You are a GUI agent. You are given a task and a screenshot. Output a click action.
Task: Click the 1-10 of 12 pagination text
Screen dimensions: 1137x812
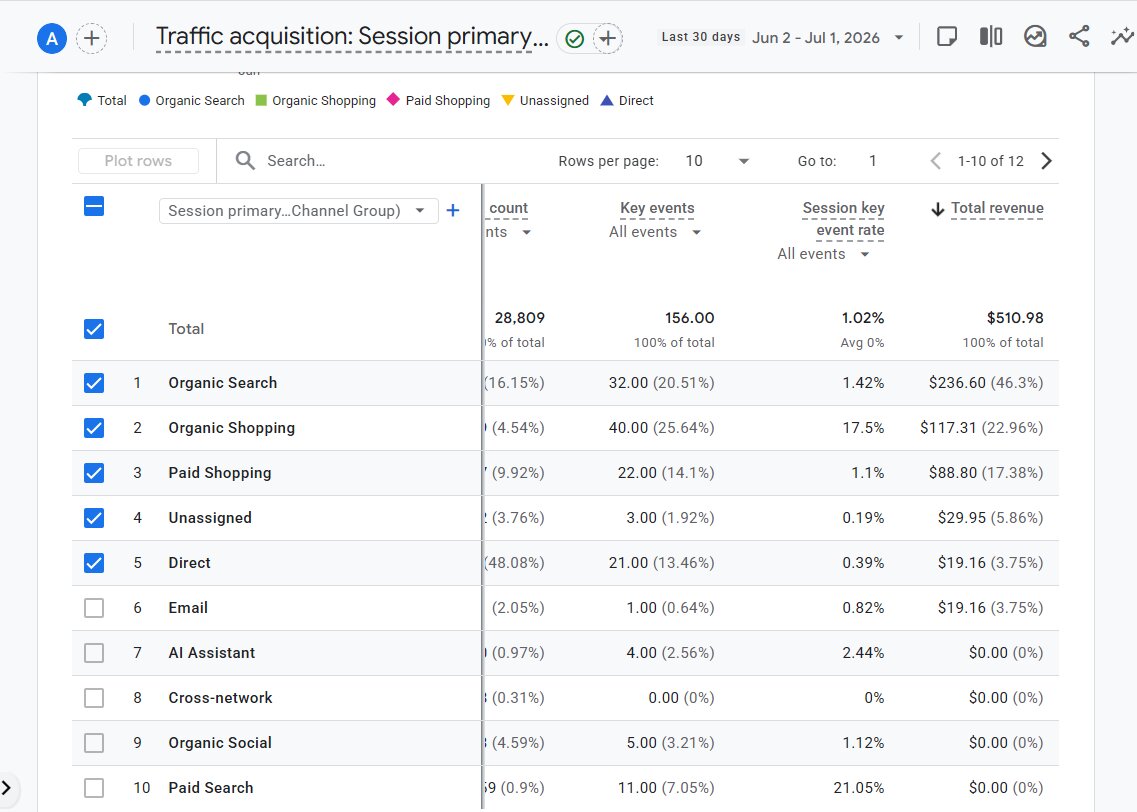pyautogui.click(x=991, y=161)
